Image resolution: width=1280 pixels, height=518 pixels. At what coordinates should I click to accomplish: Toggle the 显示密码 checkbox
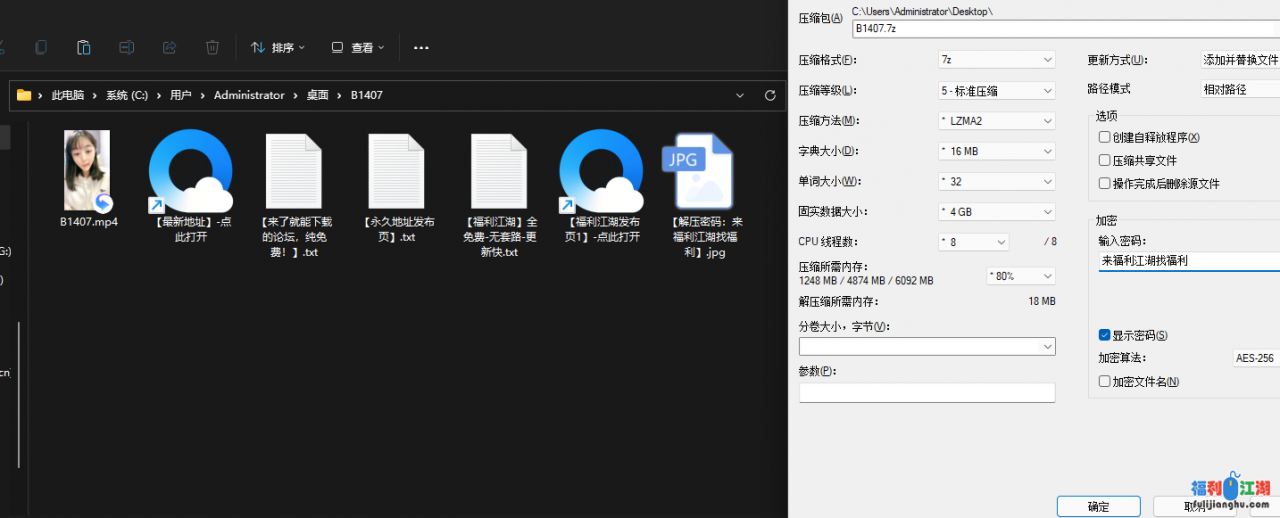point(1104,335)
